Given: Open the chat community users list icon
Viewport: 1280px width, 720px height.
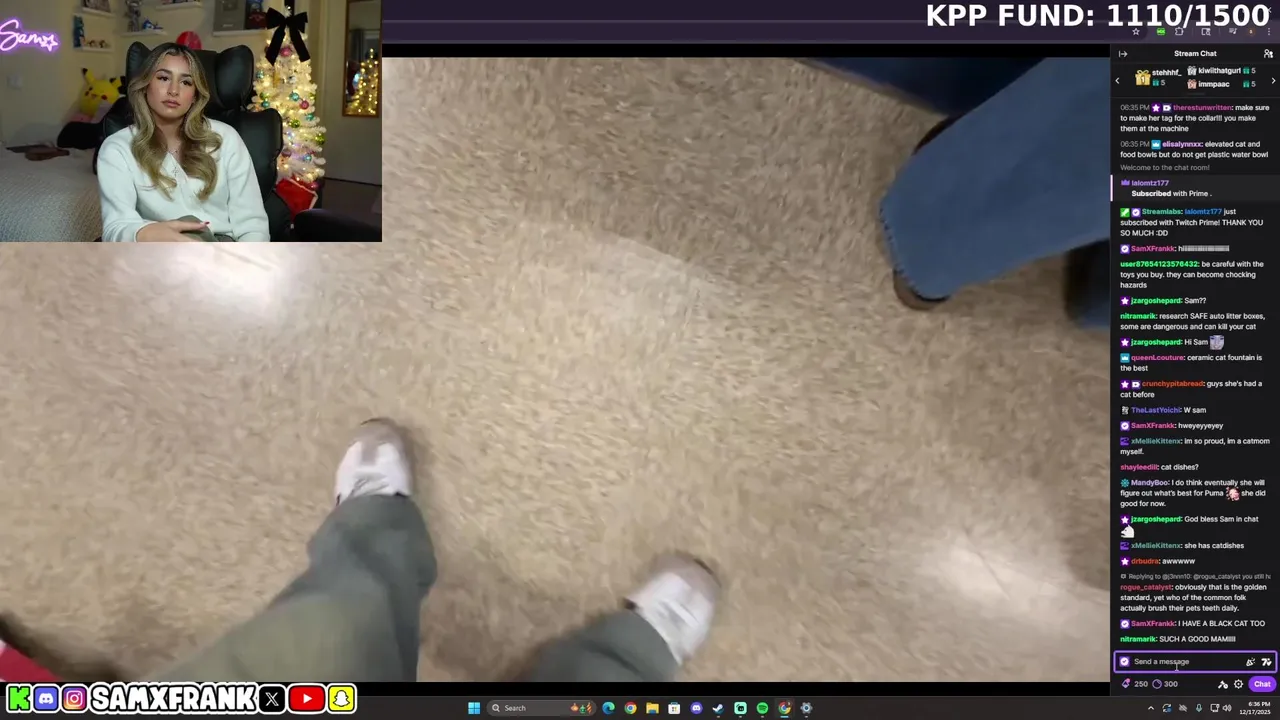Looking at the screenshot, I should pyautogui.click(x=1268, y=54).
